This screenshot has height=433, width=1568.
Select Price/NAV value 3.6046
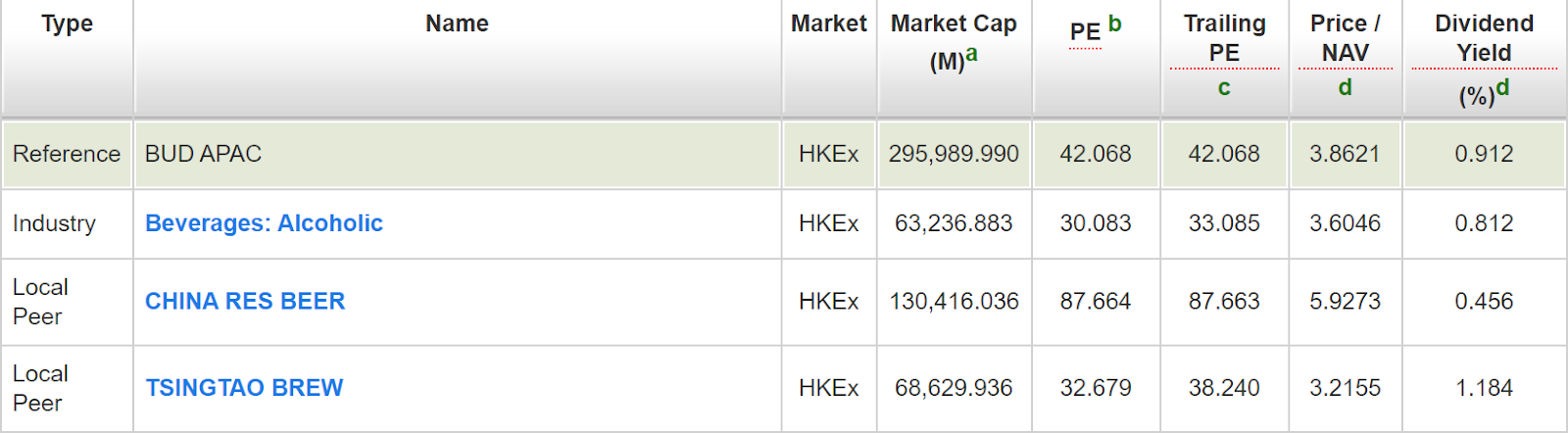click(1346, 223)
